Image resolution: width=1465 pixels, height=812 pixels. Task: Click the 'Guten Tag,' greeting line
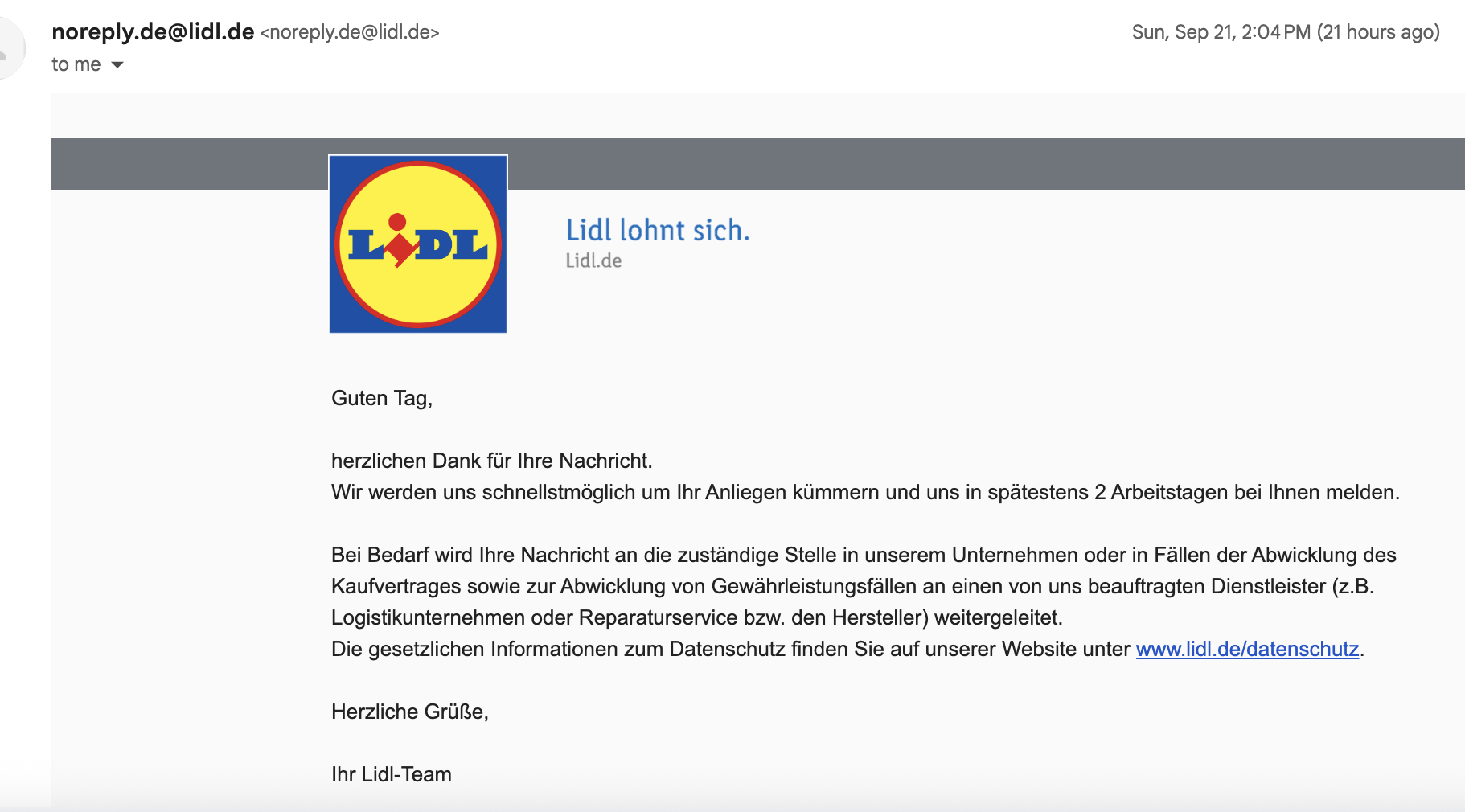click(x=382, y=399)
